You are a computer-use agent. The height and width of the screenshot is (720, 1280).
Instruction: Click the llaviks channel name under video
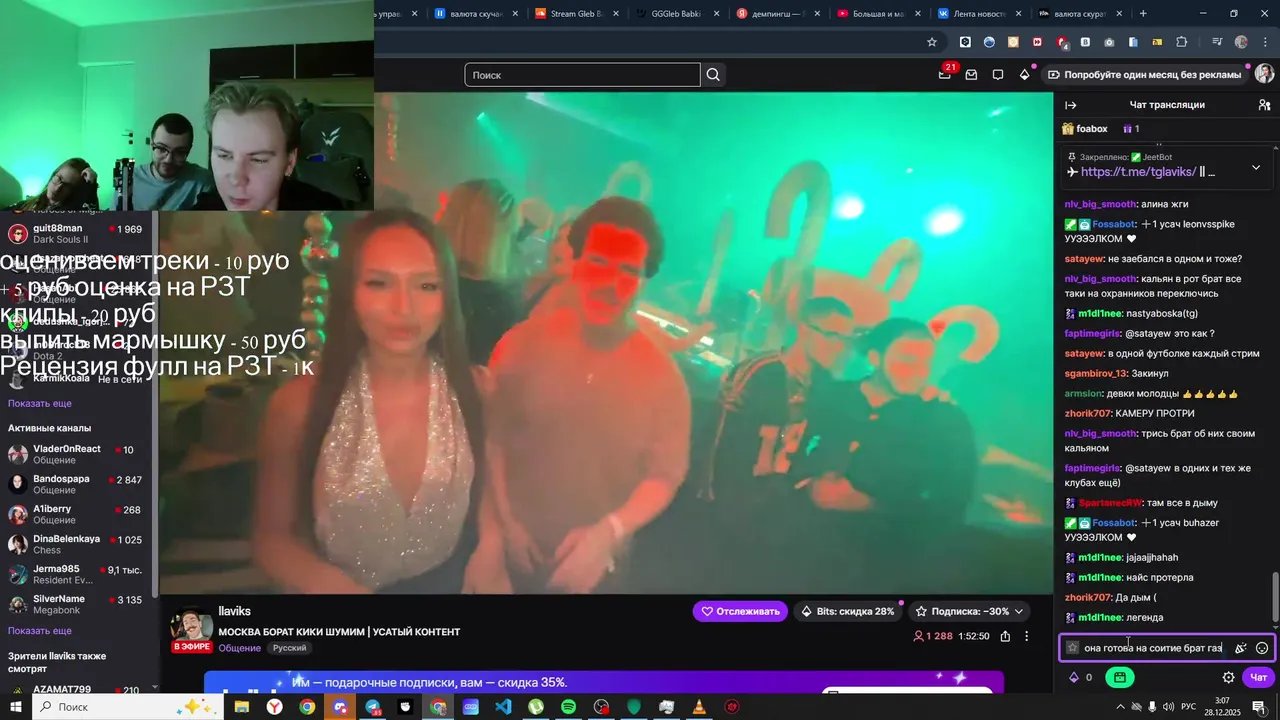[234, 611]
